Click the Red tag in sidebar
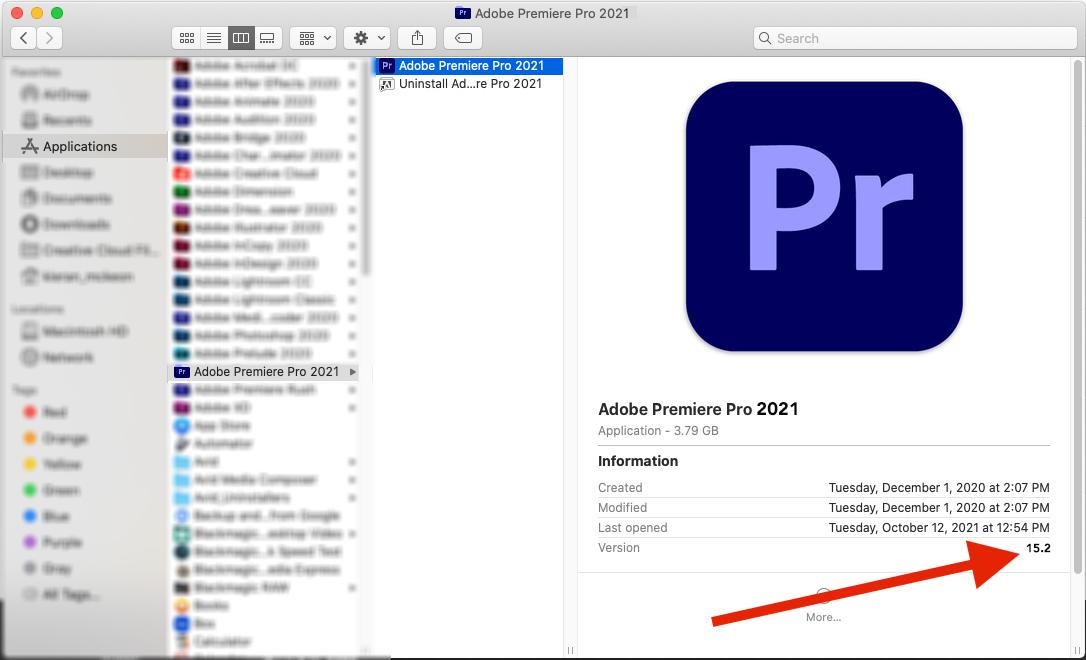Viewport: 1086px width, 660px height. 46,413
